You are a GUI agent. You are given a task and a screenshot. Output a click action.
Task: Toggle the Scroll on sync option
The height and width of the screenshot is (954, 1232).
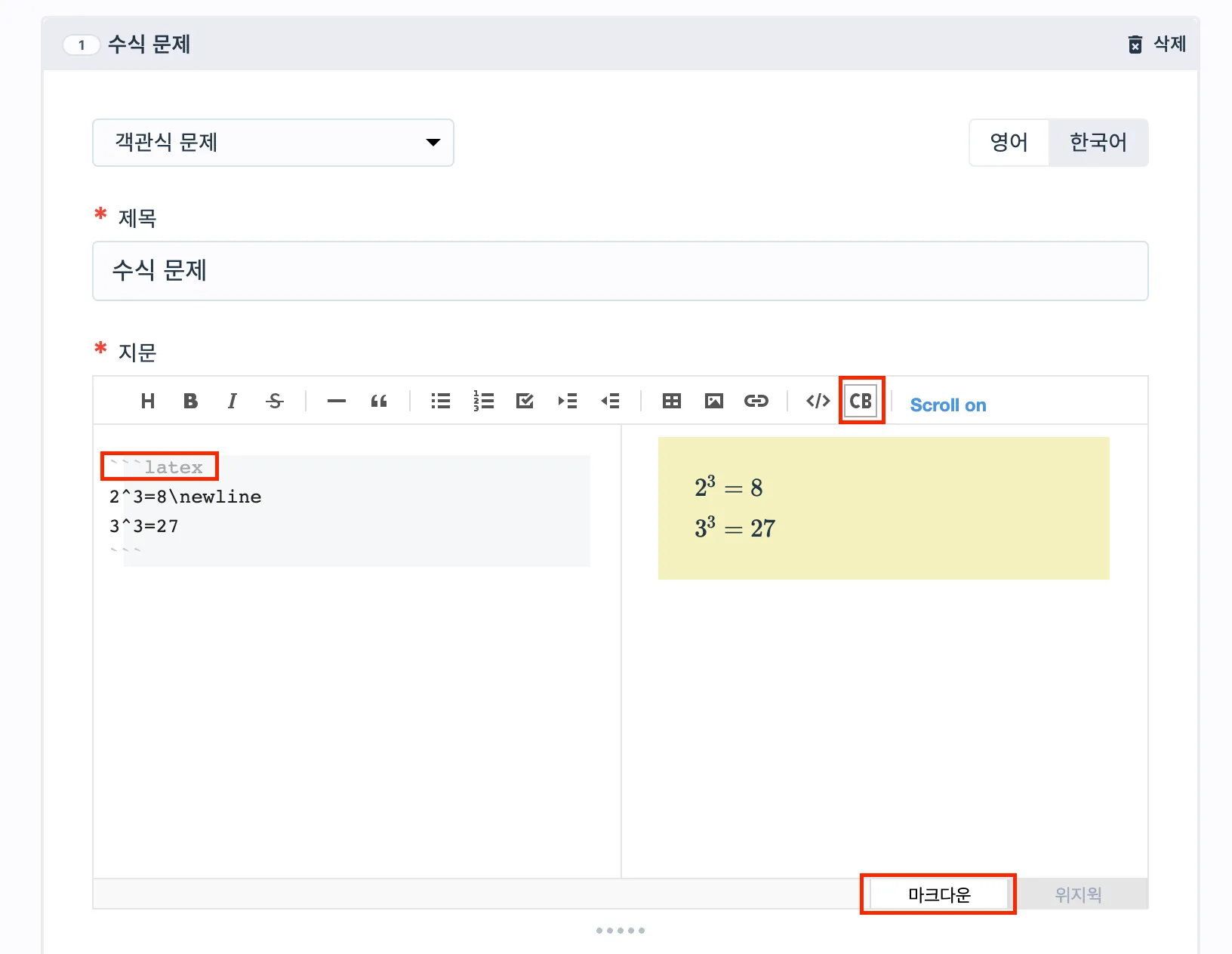point(948,405)
